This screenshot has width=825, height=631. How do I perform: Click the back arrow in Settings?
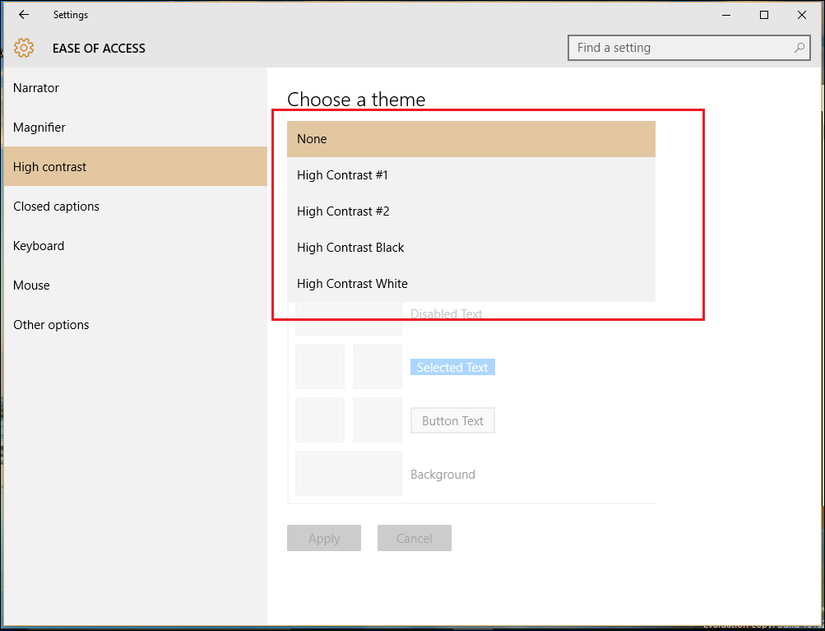point(22,14)
